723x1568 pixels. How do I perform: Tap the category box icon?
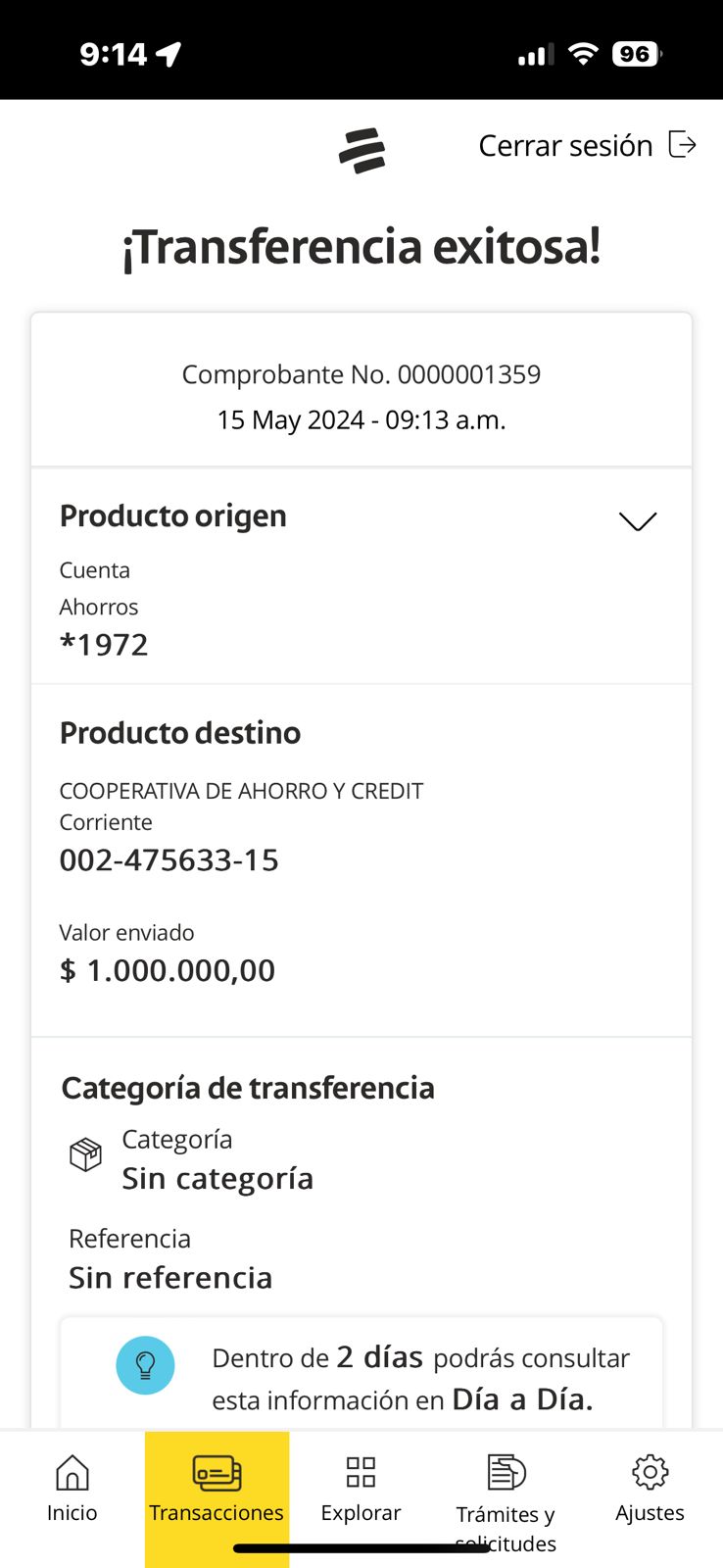pos(85,1154)
